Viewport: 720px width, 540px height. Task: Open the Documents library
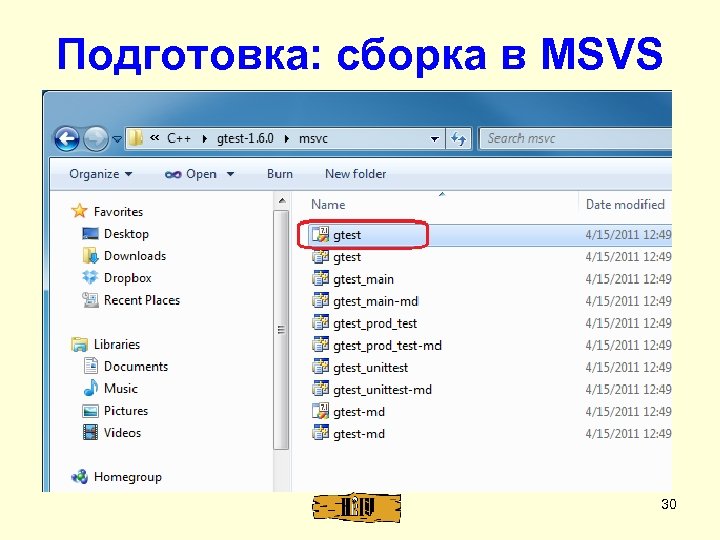tap(136, 366)
